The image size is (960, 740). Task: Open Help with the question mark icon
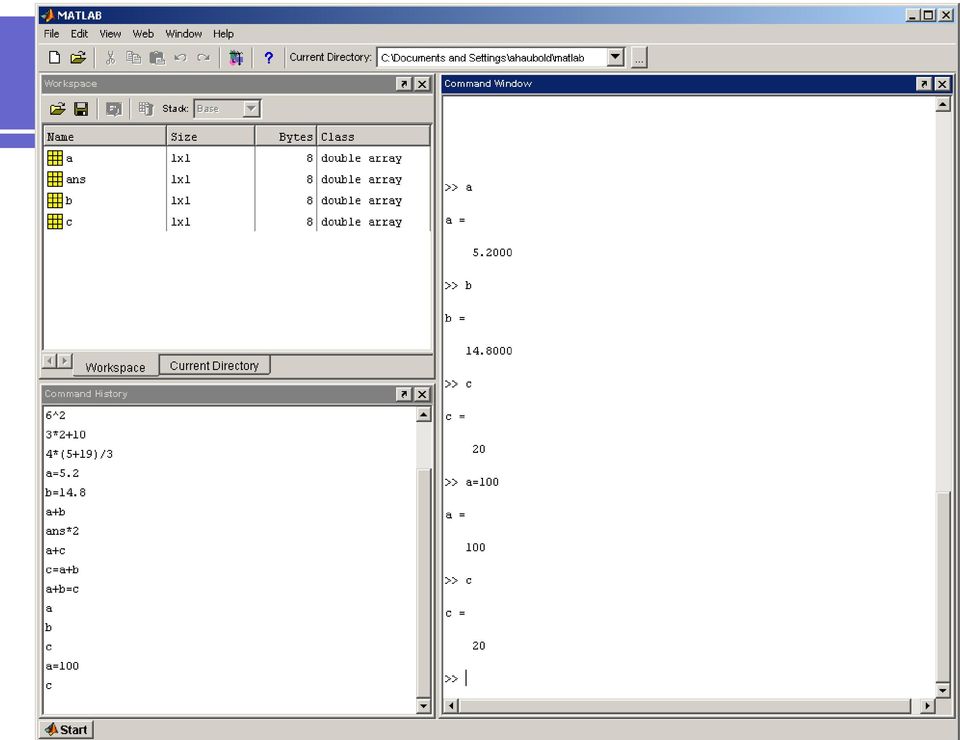pyautogui.click(x=268, y=58)
